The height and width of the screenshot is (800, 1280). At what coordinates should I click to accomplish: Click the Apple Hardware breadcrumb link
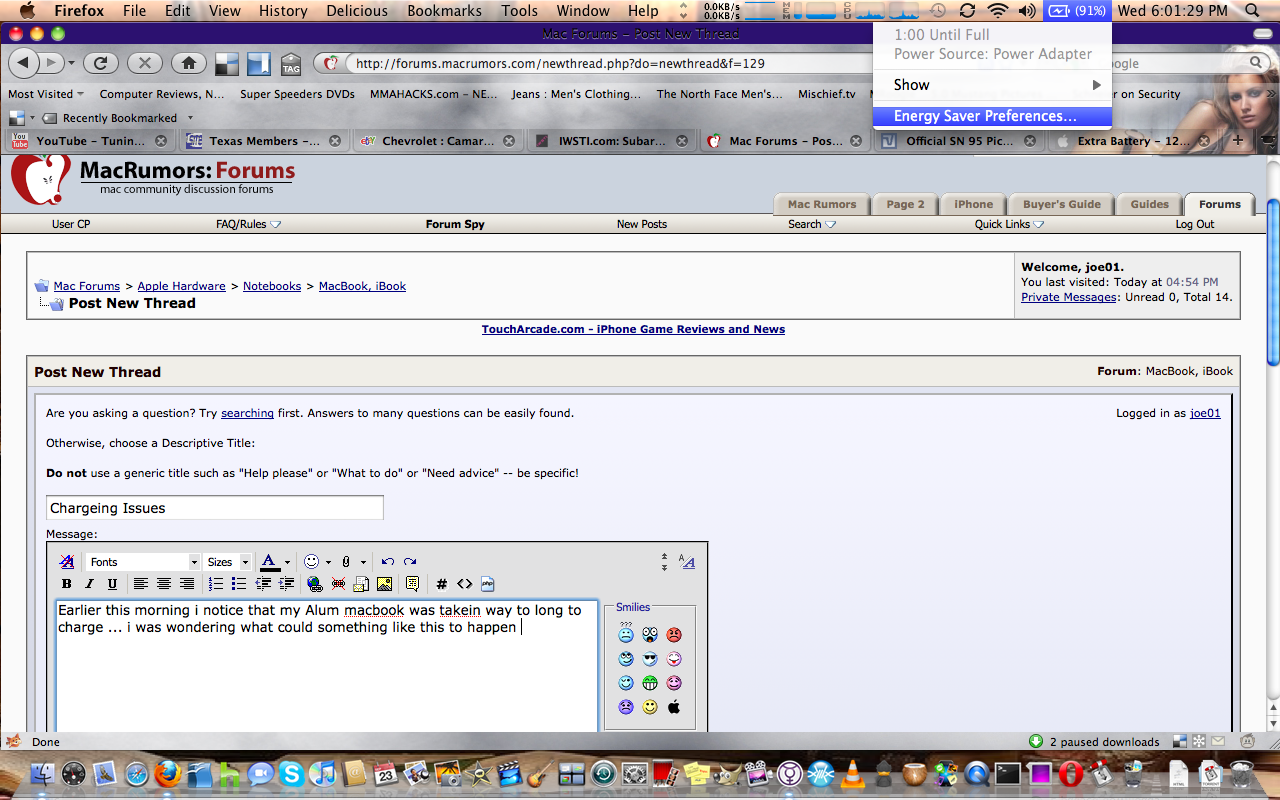point(181,286)
